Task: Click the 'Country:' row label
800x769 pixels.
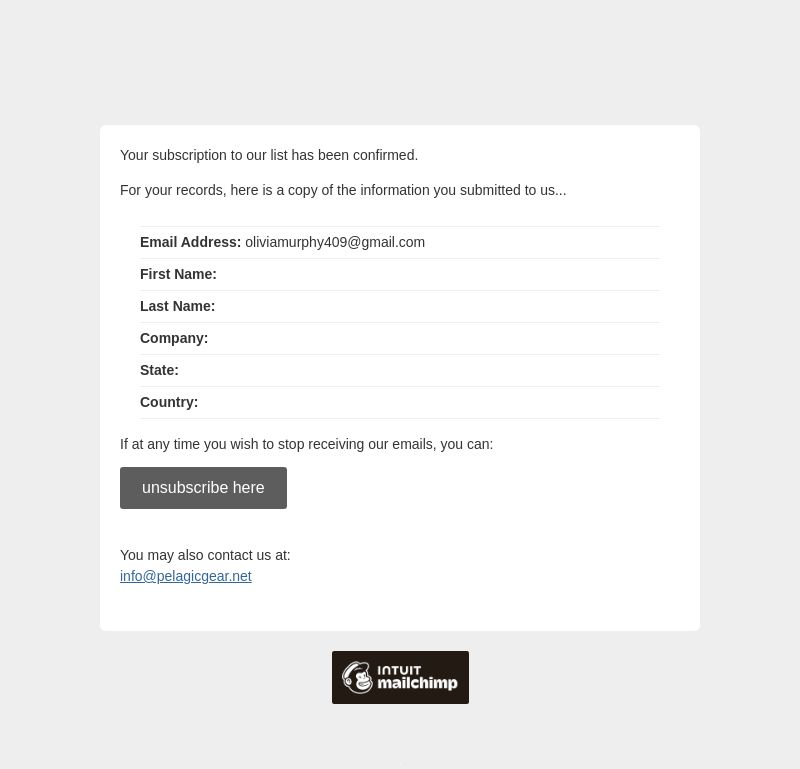Action: click(169, 403)
